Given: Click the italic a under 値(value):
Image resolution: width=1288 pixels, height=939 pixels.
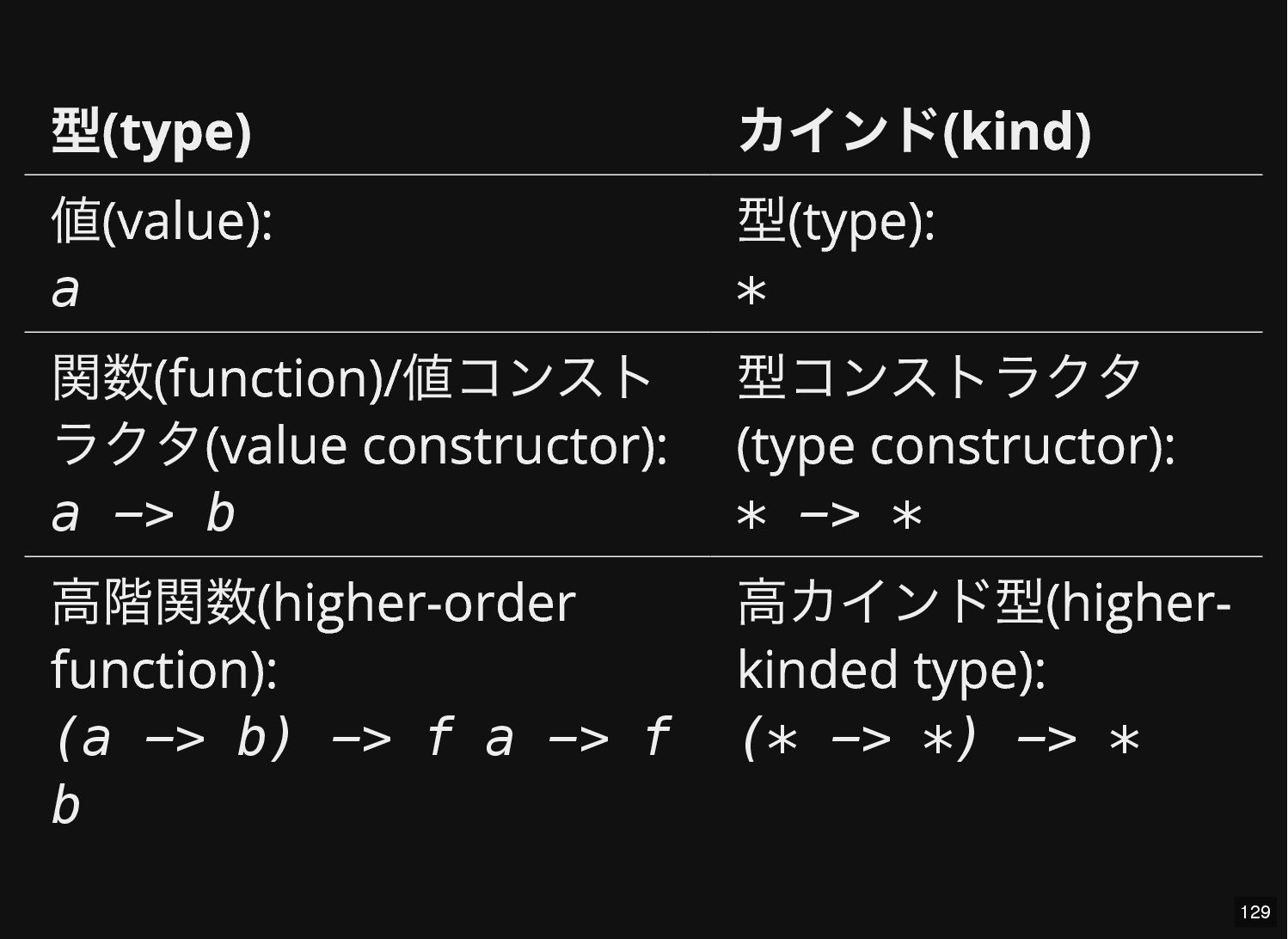Looking at the screenshot, I should tap(65, 289).
